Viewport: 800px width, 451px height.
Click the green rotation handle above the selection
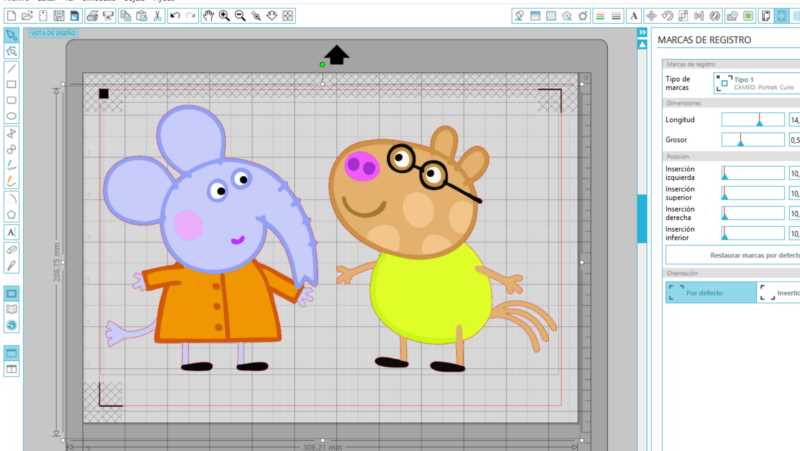coord(322,64)
